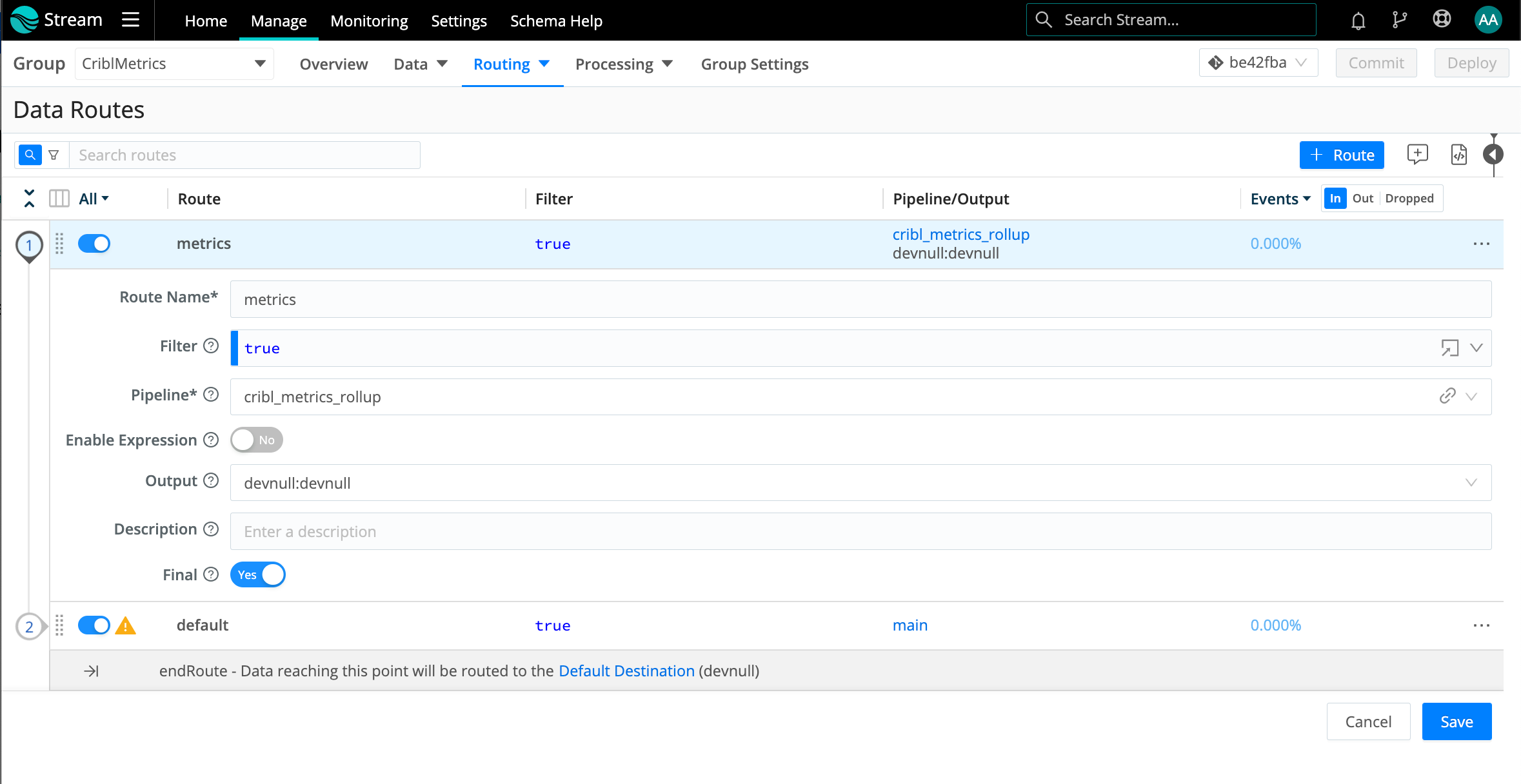This screenshot has height=784, width=1521.
Task: Open the Group Settings tab
Action: pyautogui.click(x=754, y=64)
